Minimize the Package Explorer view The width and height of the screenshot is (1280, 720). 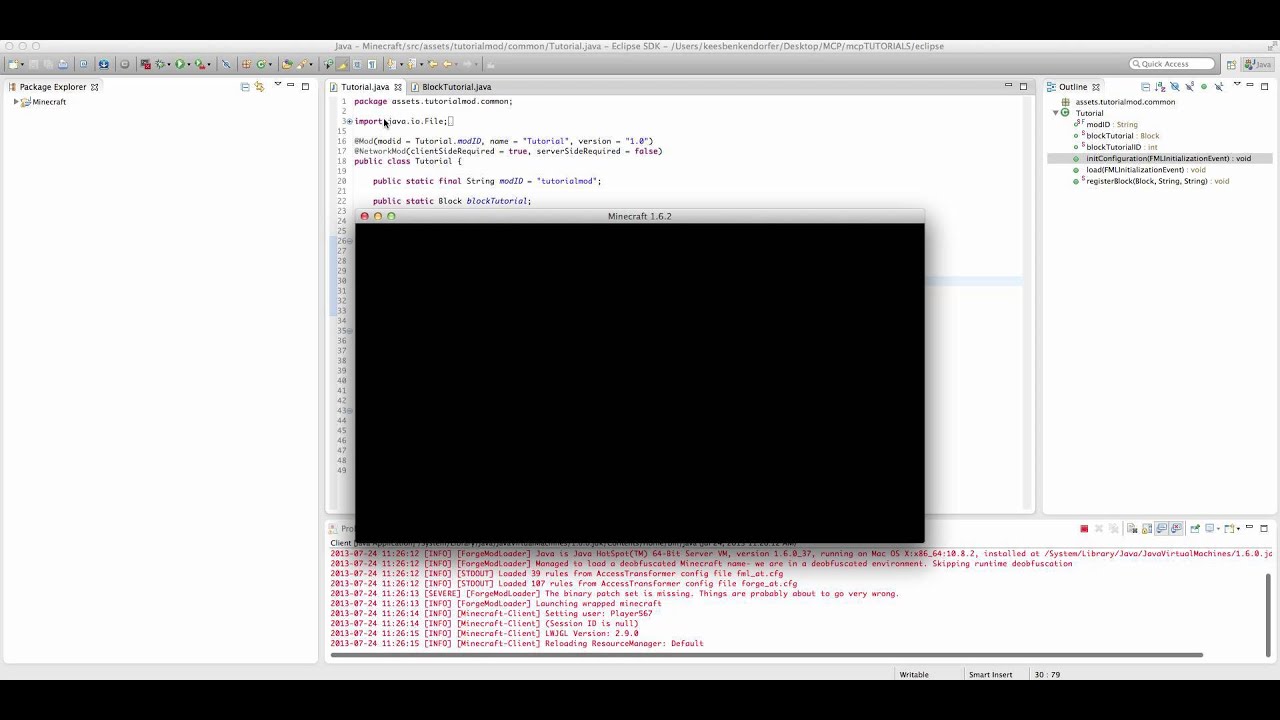click(291, 86)
